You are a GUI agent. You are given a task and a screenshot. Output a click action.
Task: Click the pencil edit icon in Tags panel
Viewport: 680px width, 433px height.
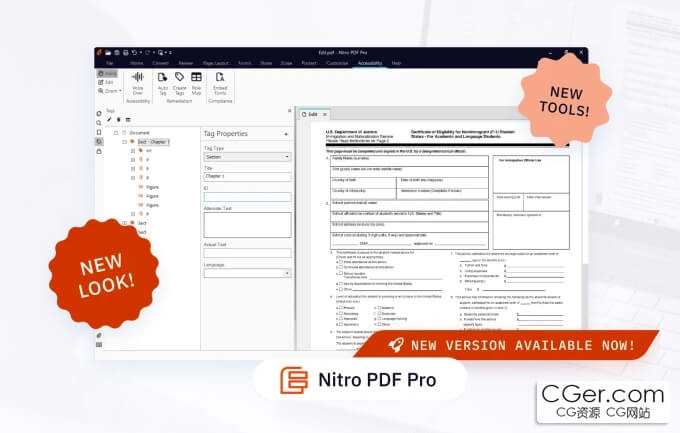click(x=109, y=120)
